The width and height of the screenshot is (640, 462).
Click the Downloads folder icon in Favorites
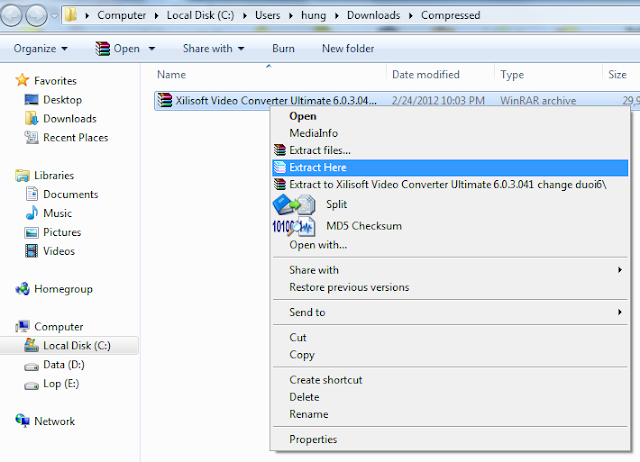click(31, 118)
